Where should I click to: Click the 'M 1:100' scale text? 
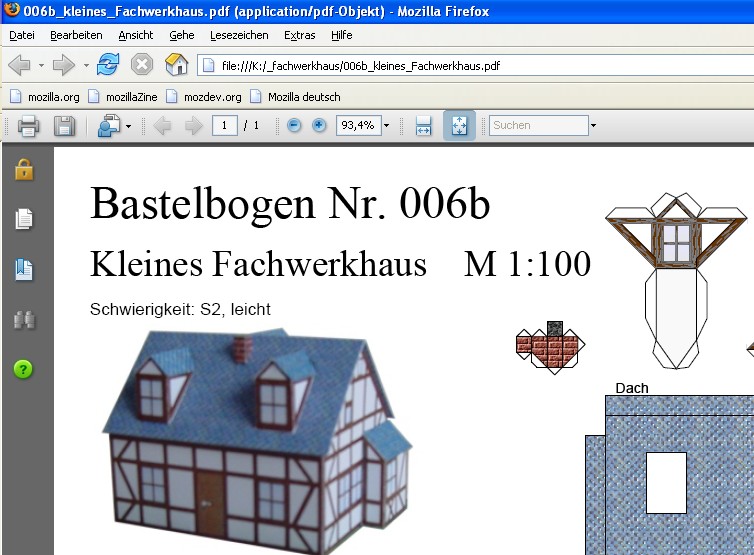[527, 264]
